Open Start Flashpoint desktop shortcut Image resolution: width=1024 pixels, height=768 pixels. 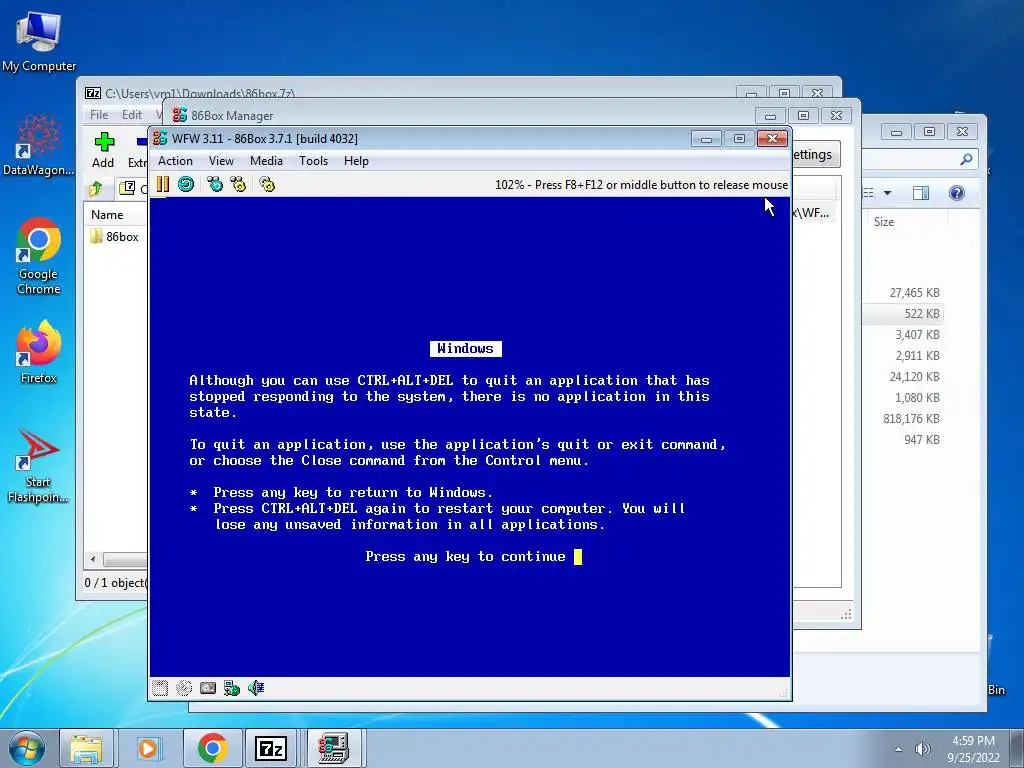click(38, 466)
